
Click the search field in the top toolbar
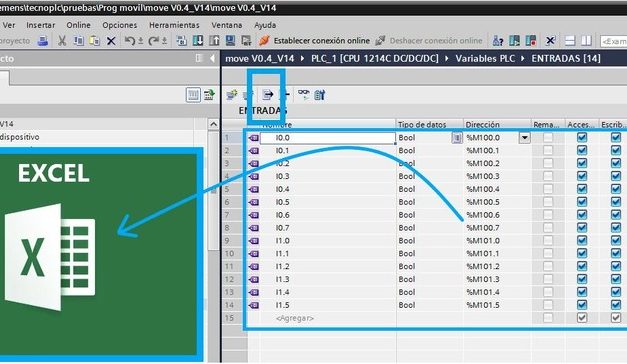[613, 41]
